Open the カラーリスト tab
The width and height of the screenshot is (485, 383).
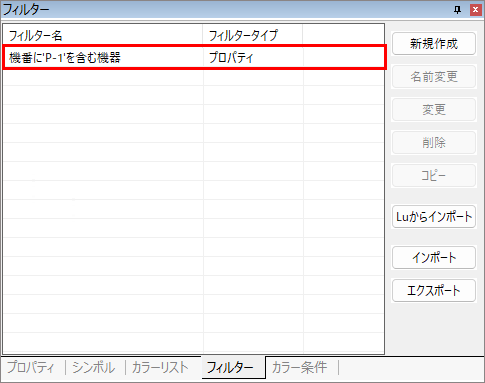coord(160,368)
